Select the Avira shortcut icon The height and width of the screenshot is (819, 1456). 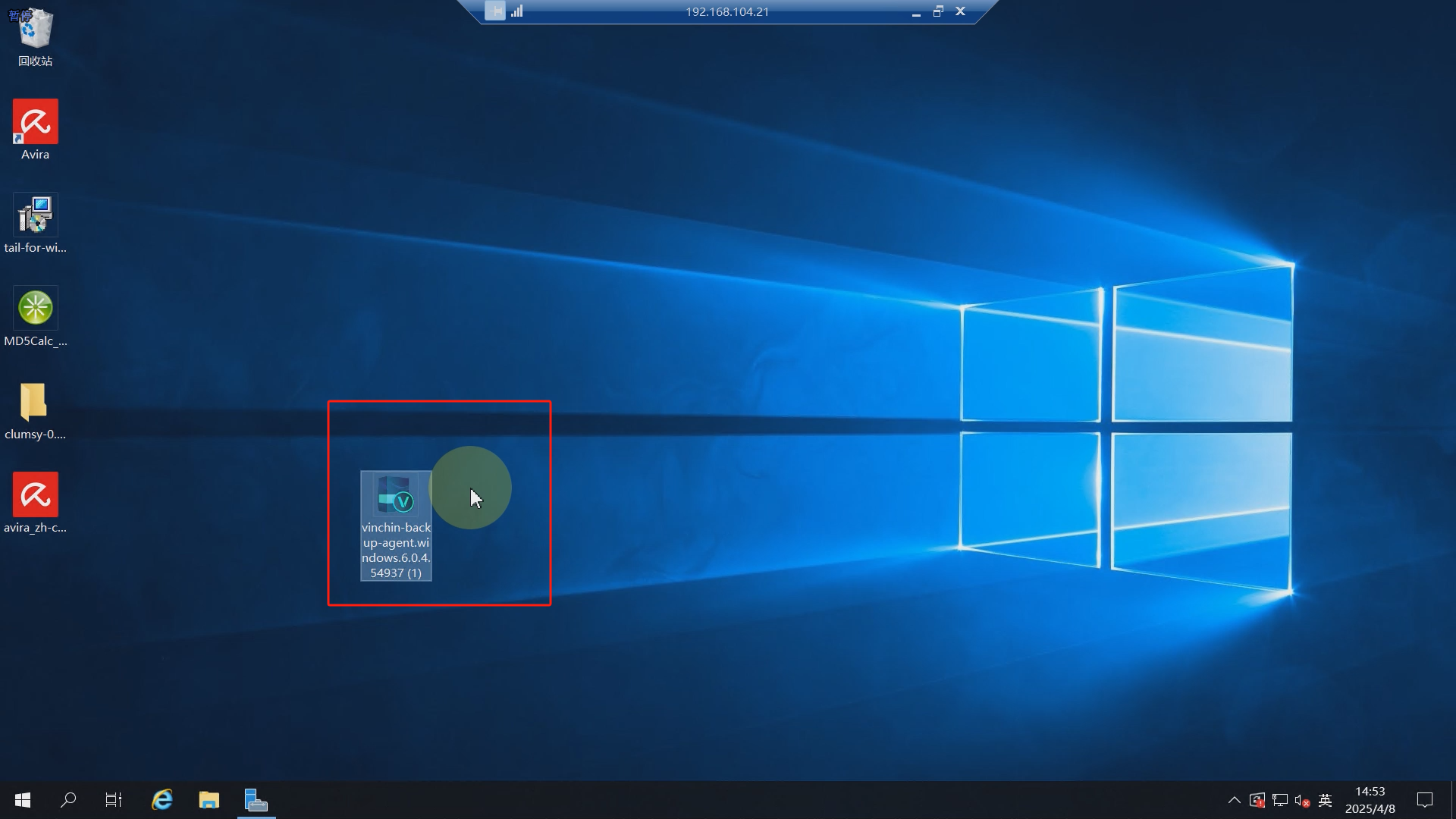click(35, 122)
